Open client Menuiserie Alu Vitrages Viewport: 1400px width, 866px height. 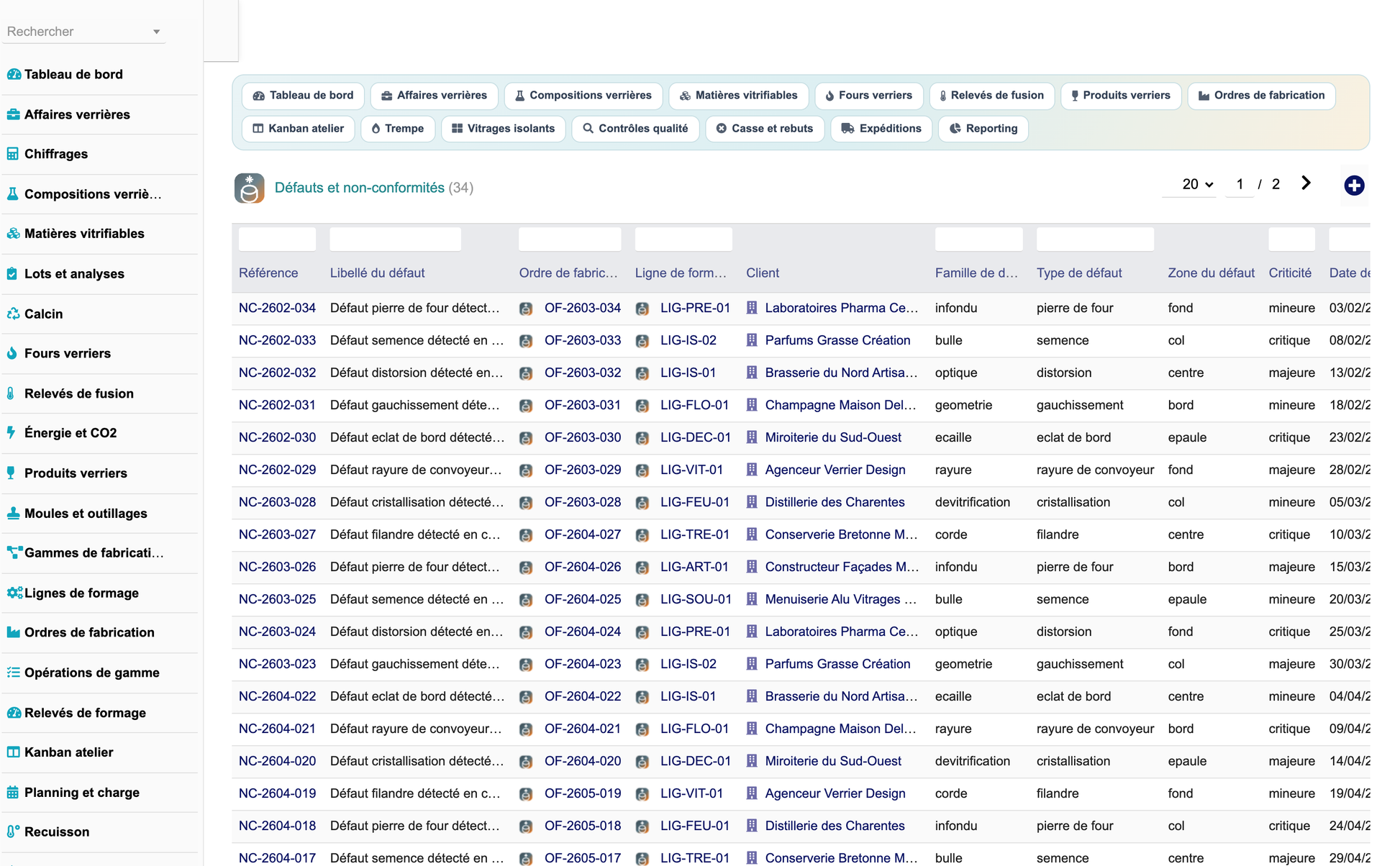click(x=841, y=599)
